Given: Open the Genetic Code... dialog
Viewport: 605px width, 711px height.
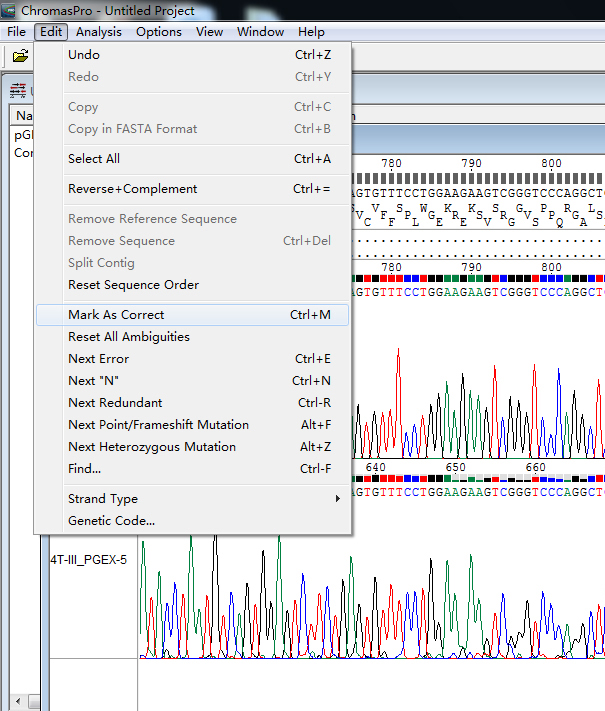Looking at the screenshot, I should point(111,521).
